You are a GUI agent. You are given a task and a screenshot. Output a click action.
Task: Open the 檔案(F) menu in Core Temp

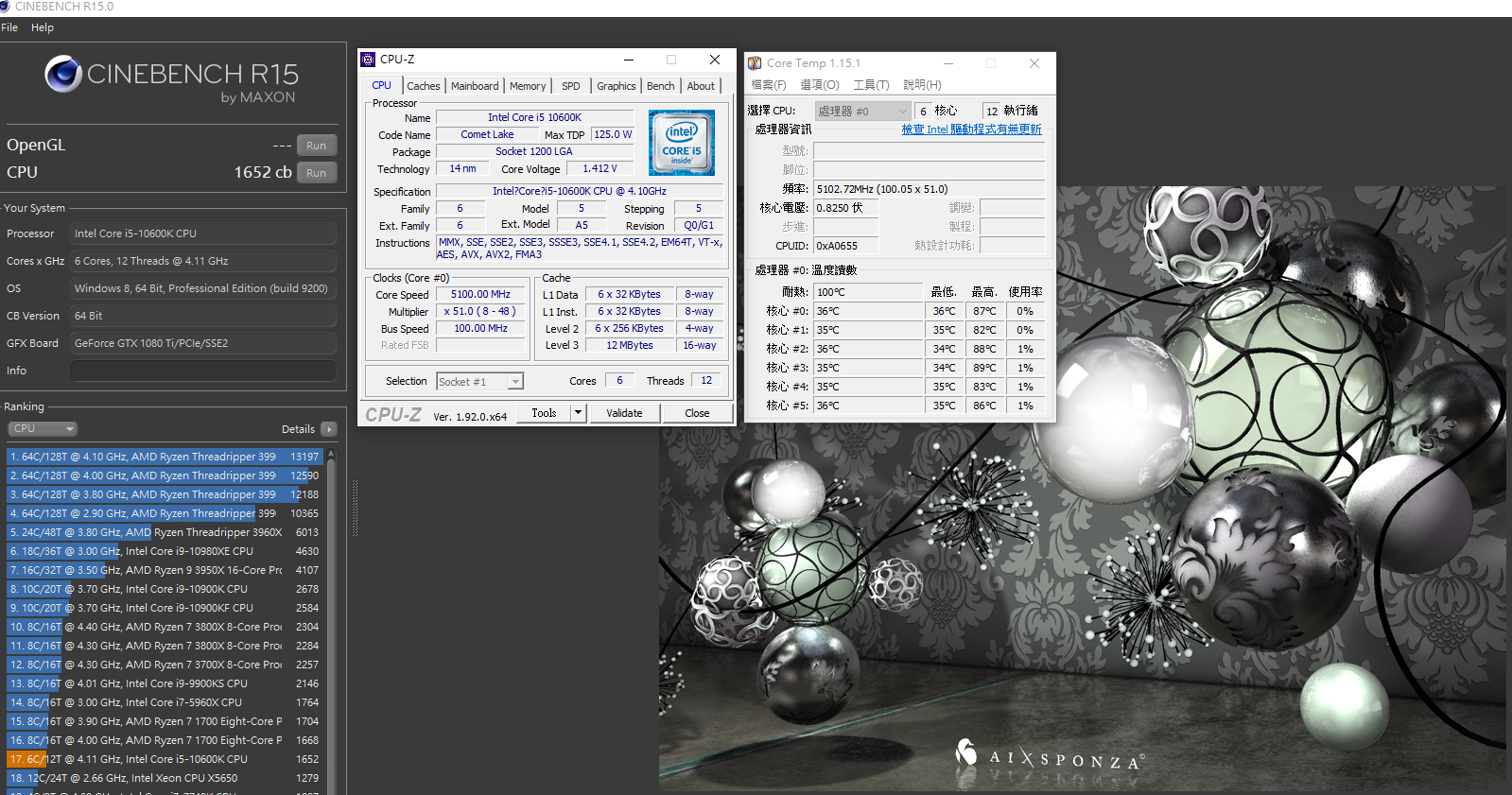[x=769, y=85]
